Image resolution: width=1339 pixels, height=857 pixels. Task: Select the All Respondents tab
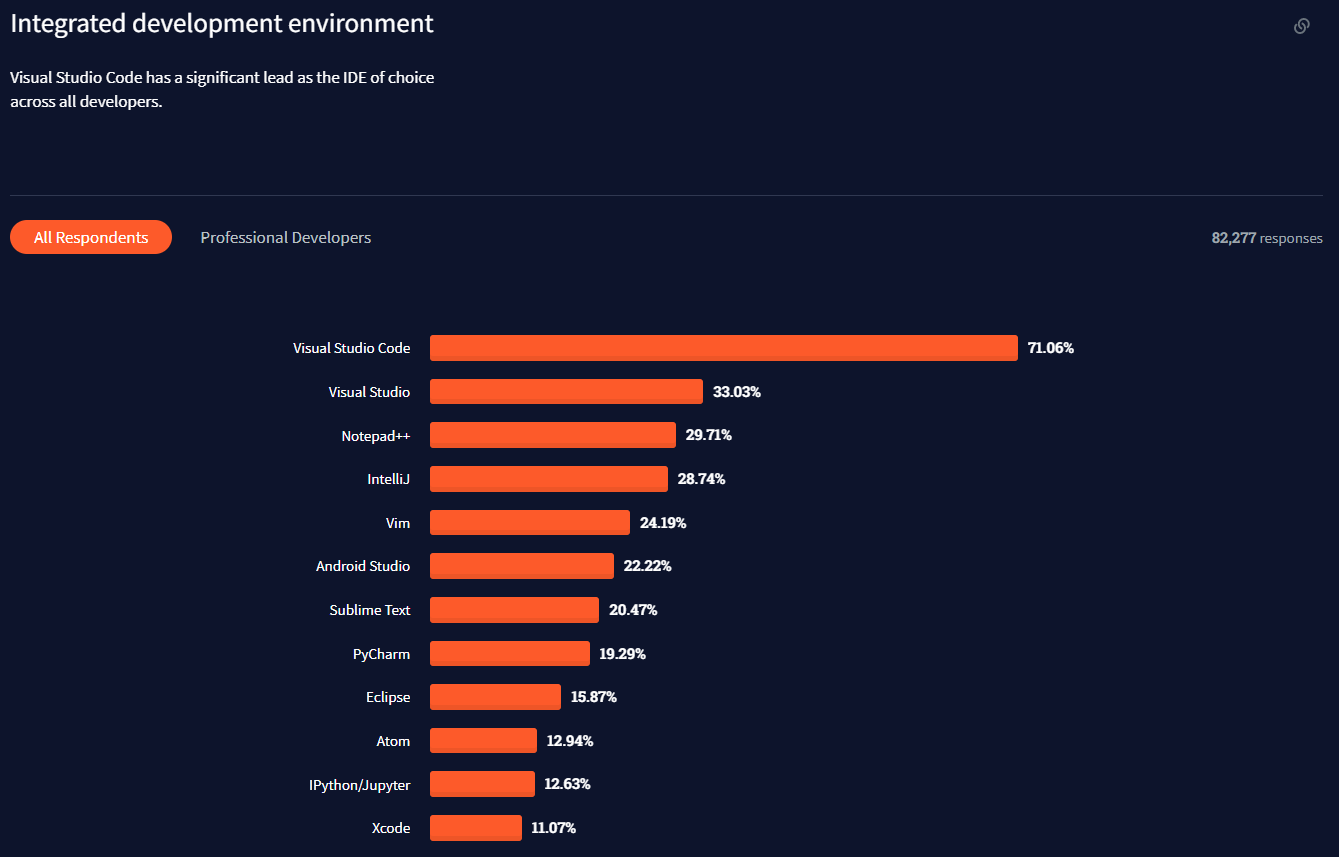[x=91, y=237]
